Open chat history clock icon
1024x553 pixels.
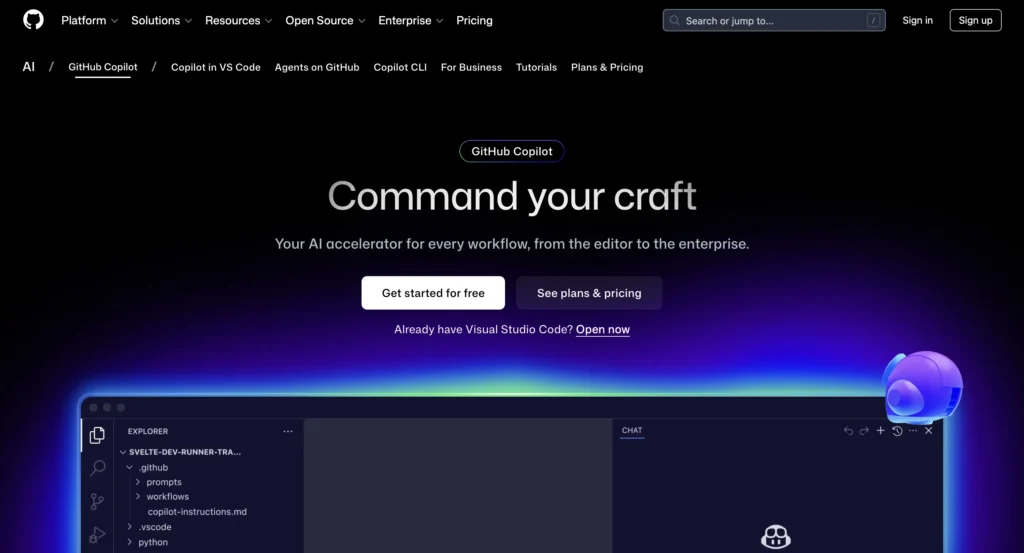pos(897,431)
